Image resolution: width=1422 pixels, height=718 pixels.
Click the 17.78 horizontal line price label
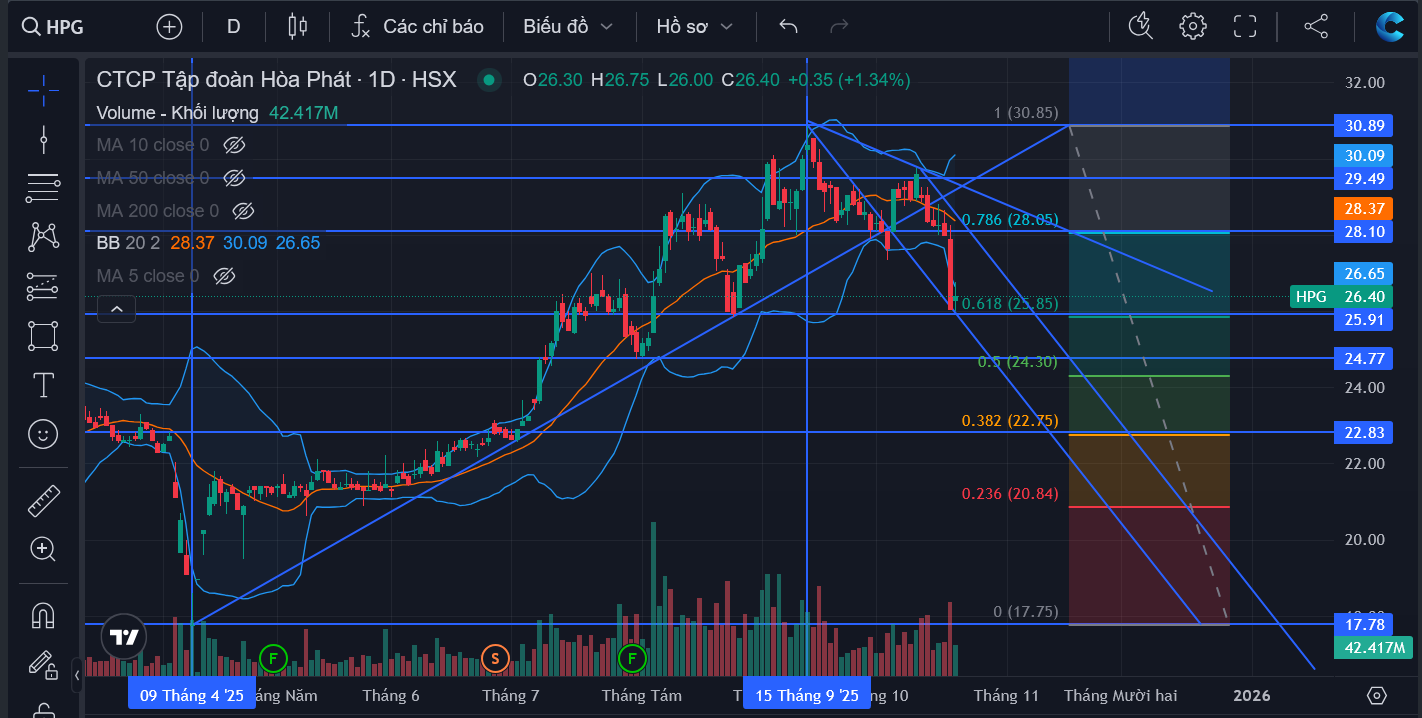click(1364, 624)
